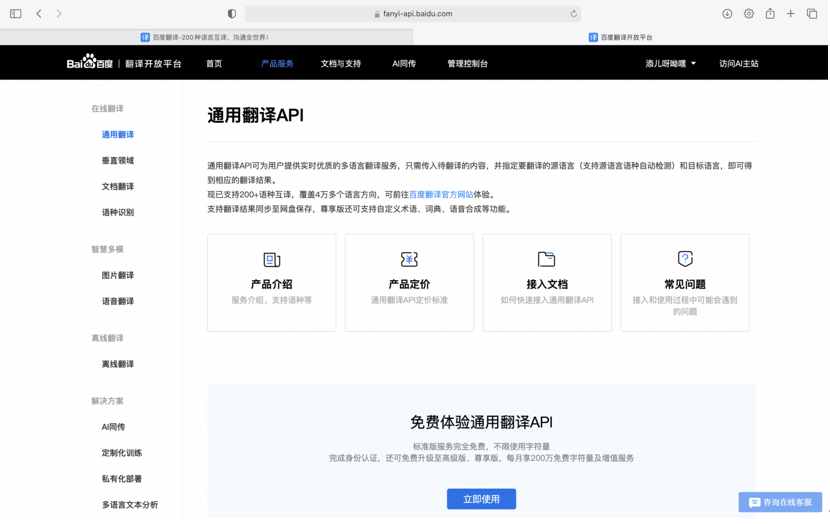Click the 通用翻译API page heading
This screenshot has width=830, height=524.
[256, 115]
